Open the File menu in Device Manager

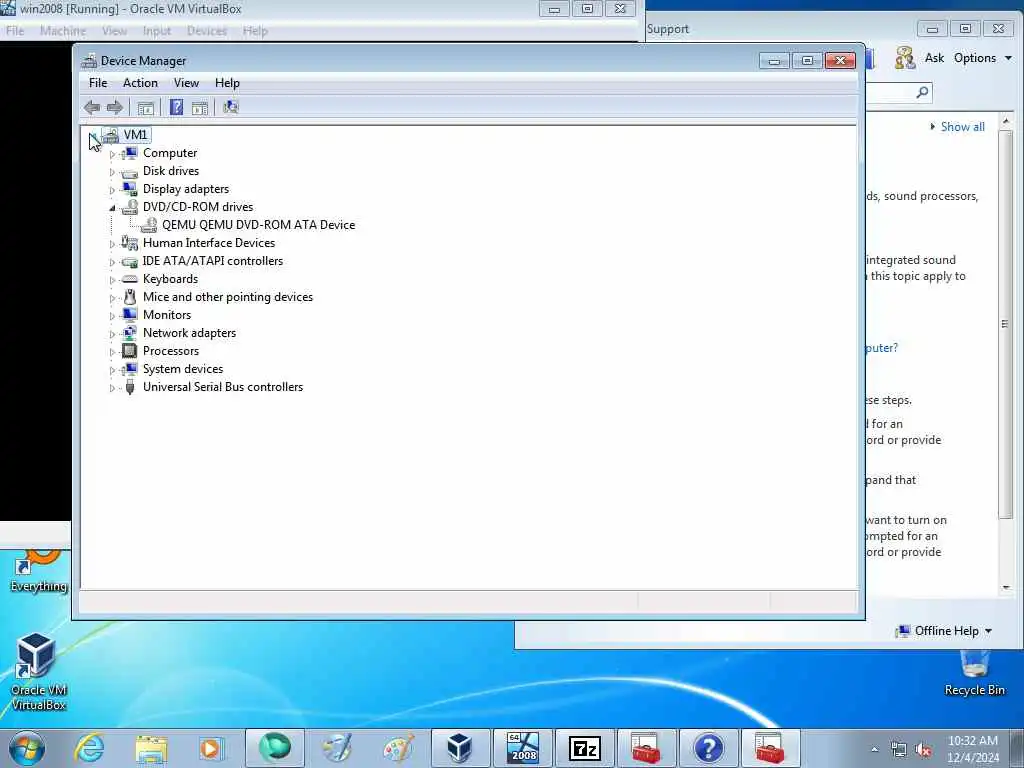tap(98, 83)
